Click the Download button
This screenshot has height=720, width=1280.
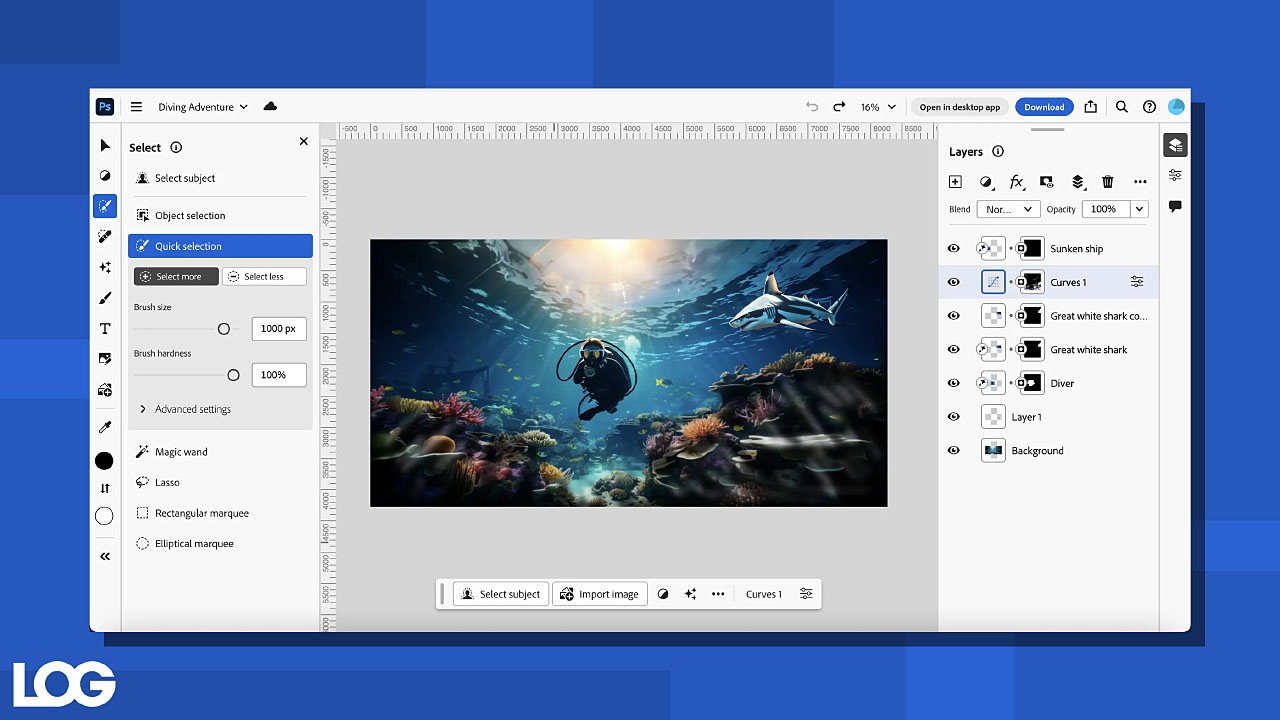tap(1044, 107)
